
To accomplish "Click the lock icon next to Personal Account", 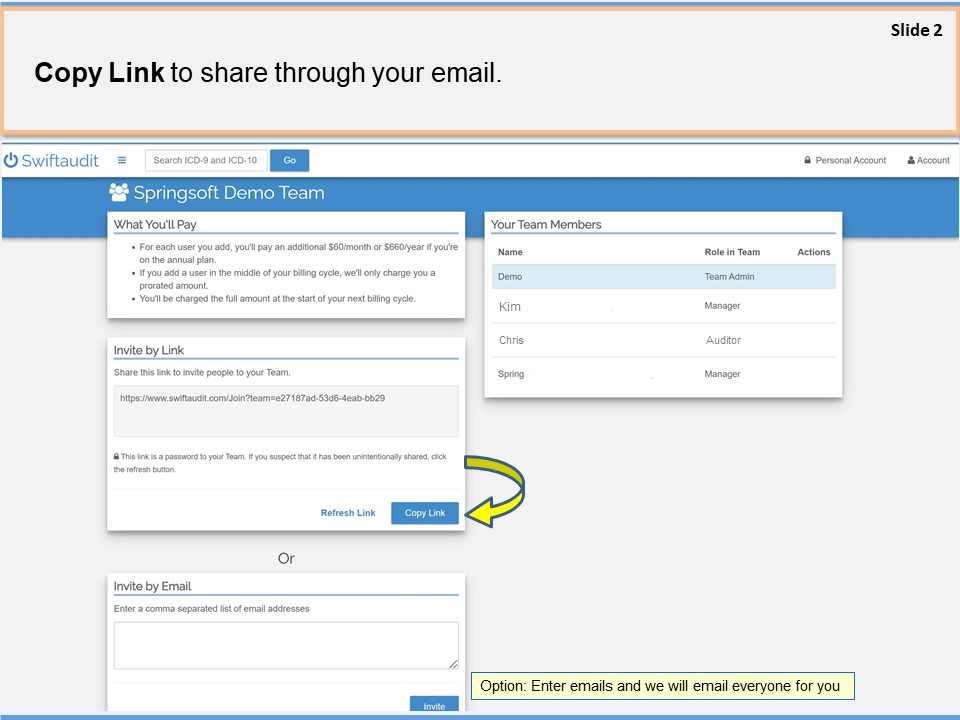I will (x=807, y=160).
